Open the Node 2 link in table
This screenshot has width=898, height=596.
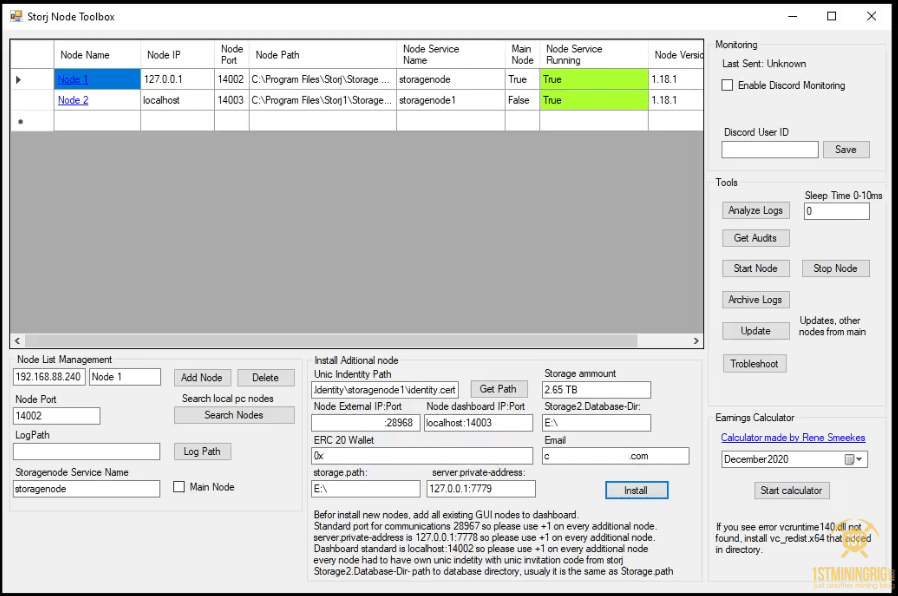coord(73,100)
